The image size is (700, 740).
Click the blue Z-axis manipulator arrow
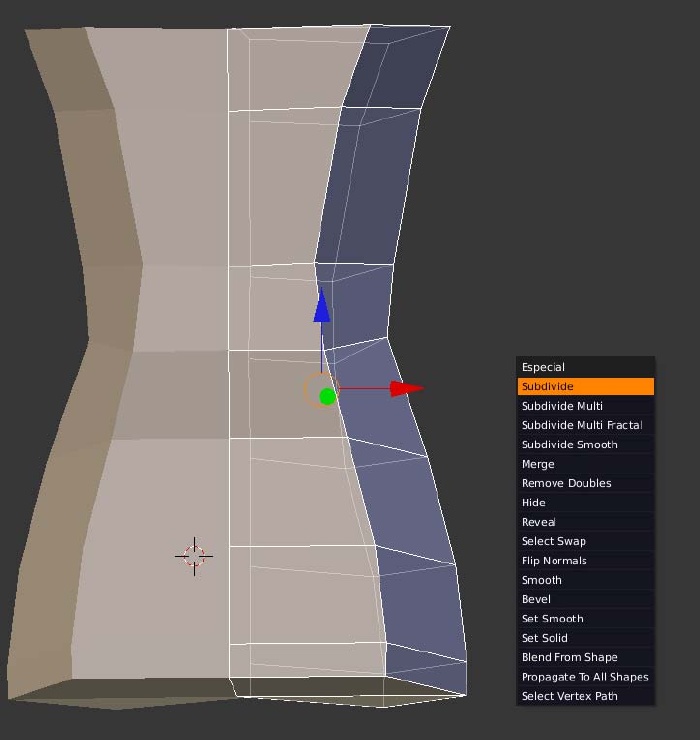[322, 307]
